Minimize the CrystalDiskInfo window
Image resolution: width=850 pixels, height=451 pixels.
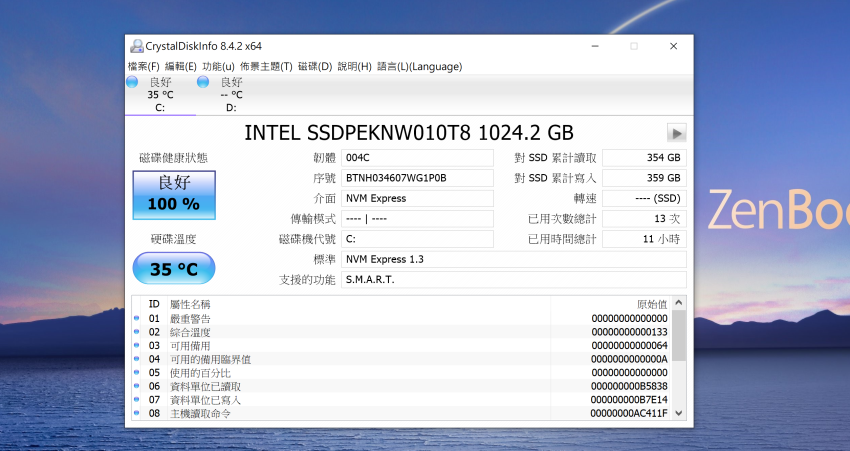point(595,46)
